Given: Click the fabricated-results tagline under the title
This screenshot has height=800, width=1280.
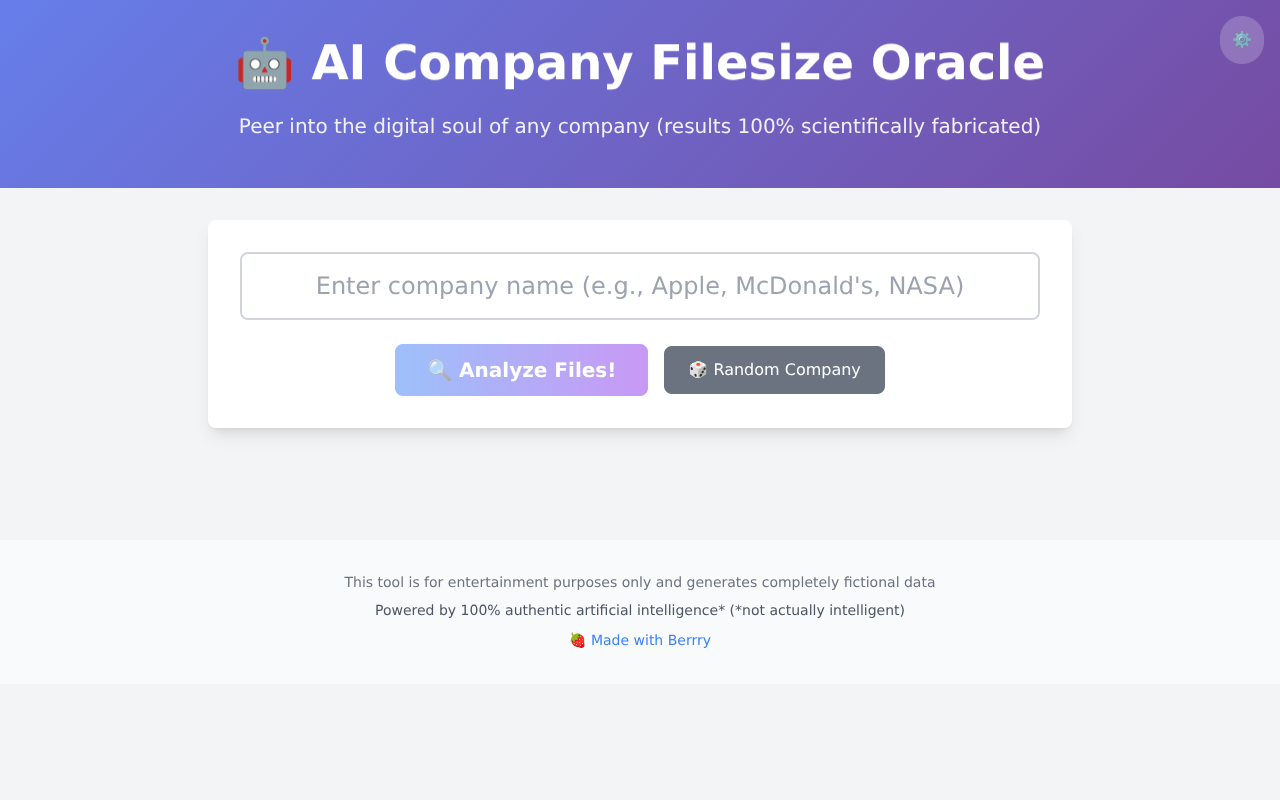Looking at the screenshot, I should [x=639, y=126].
